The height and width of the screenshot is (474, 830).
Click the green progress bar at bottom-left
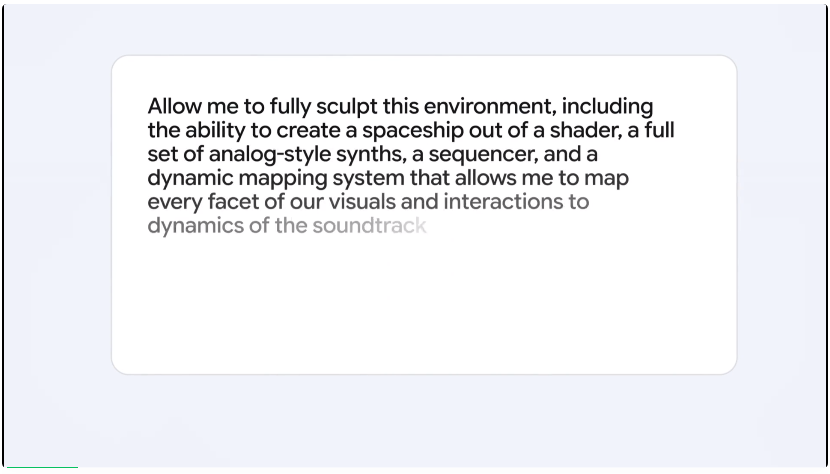pos(40,468)
